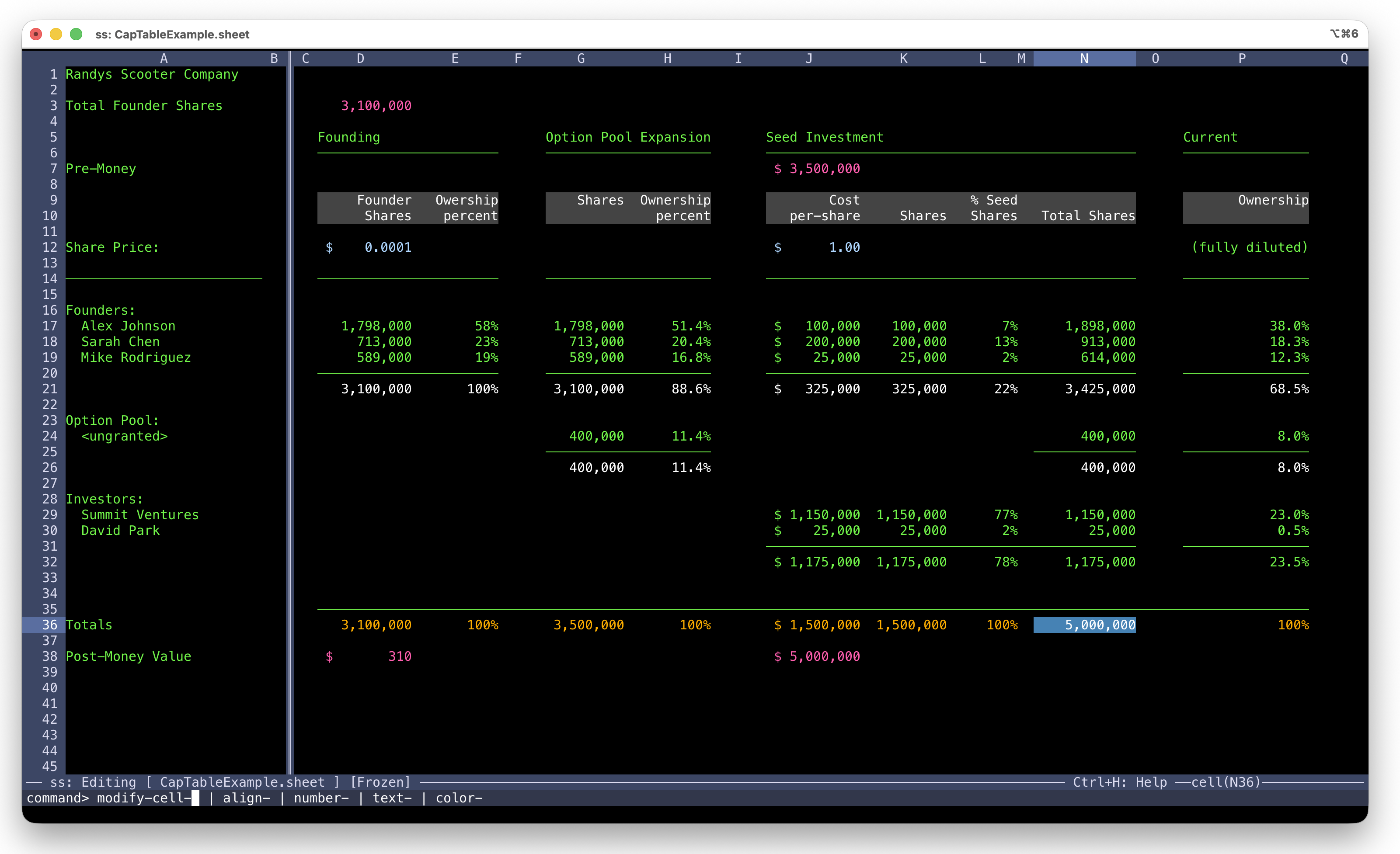
Task: Choose the text- formatting command
Action: 392,798
